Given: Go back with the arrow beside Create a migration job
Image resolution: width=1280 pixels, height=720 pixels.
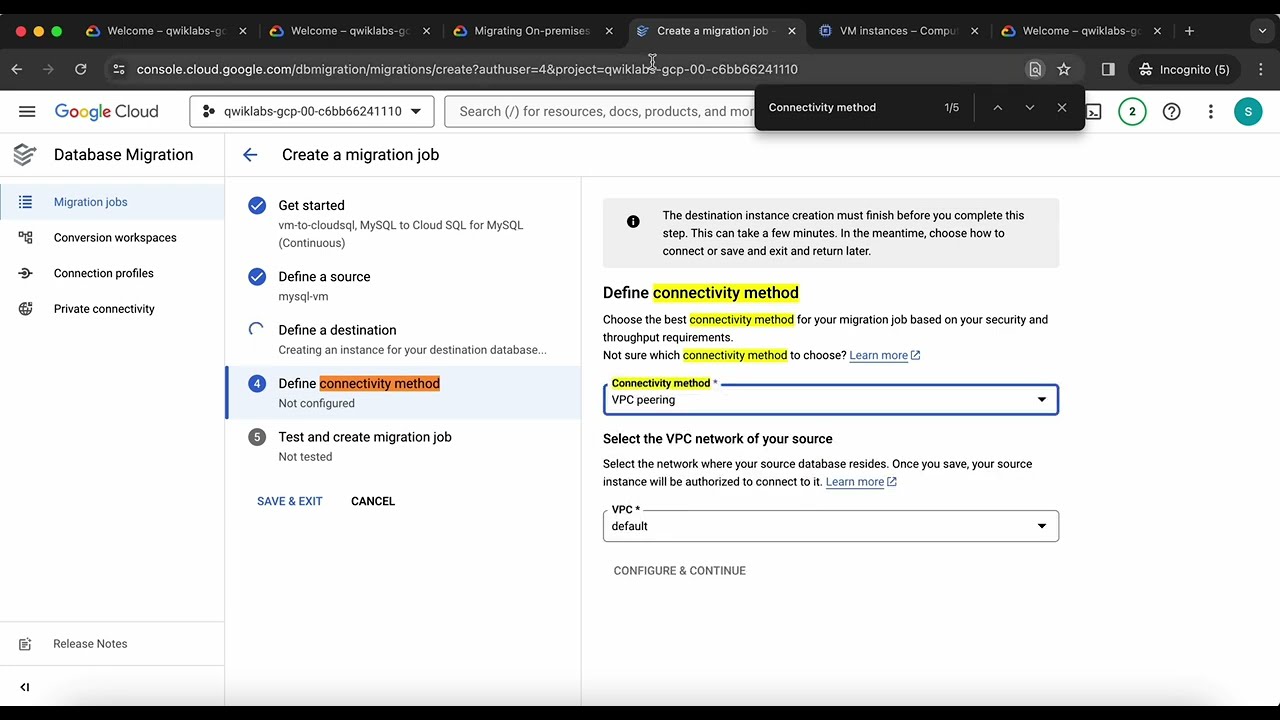Looking at the screenshot, I should [250, 154].
